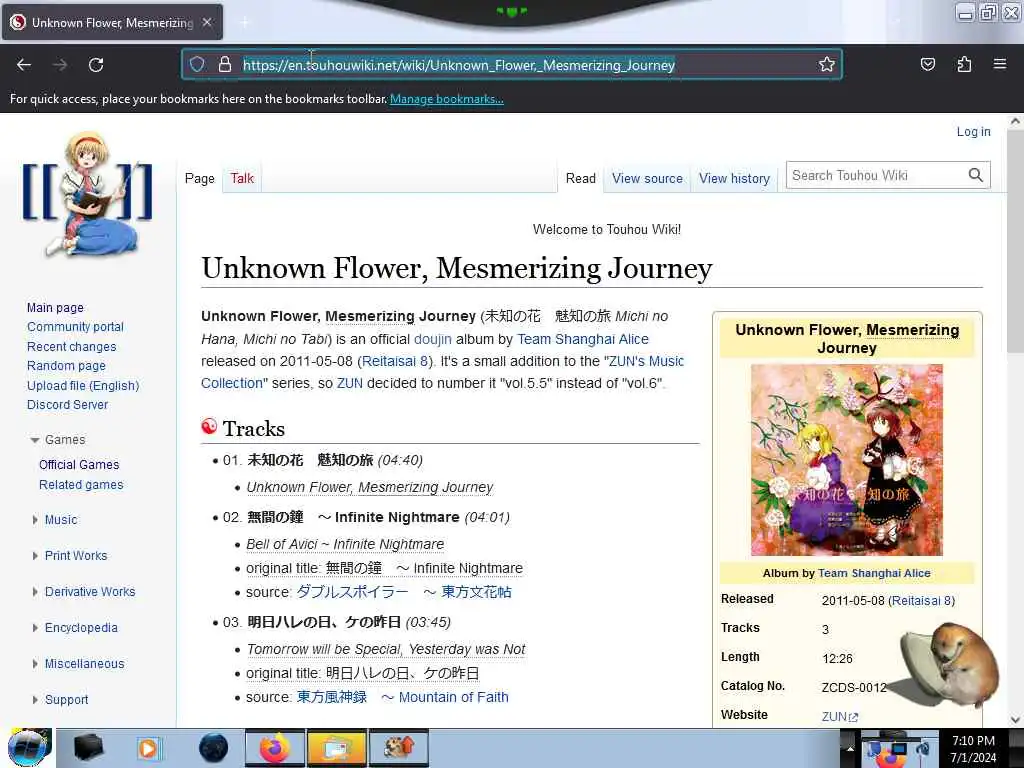Open the Extensions puzzle icon
Image resolution: width=1024 pixels, height=768 pixels.
point(964,64)
